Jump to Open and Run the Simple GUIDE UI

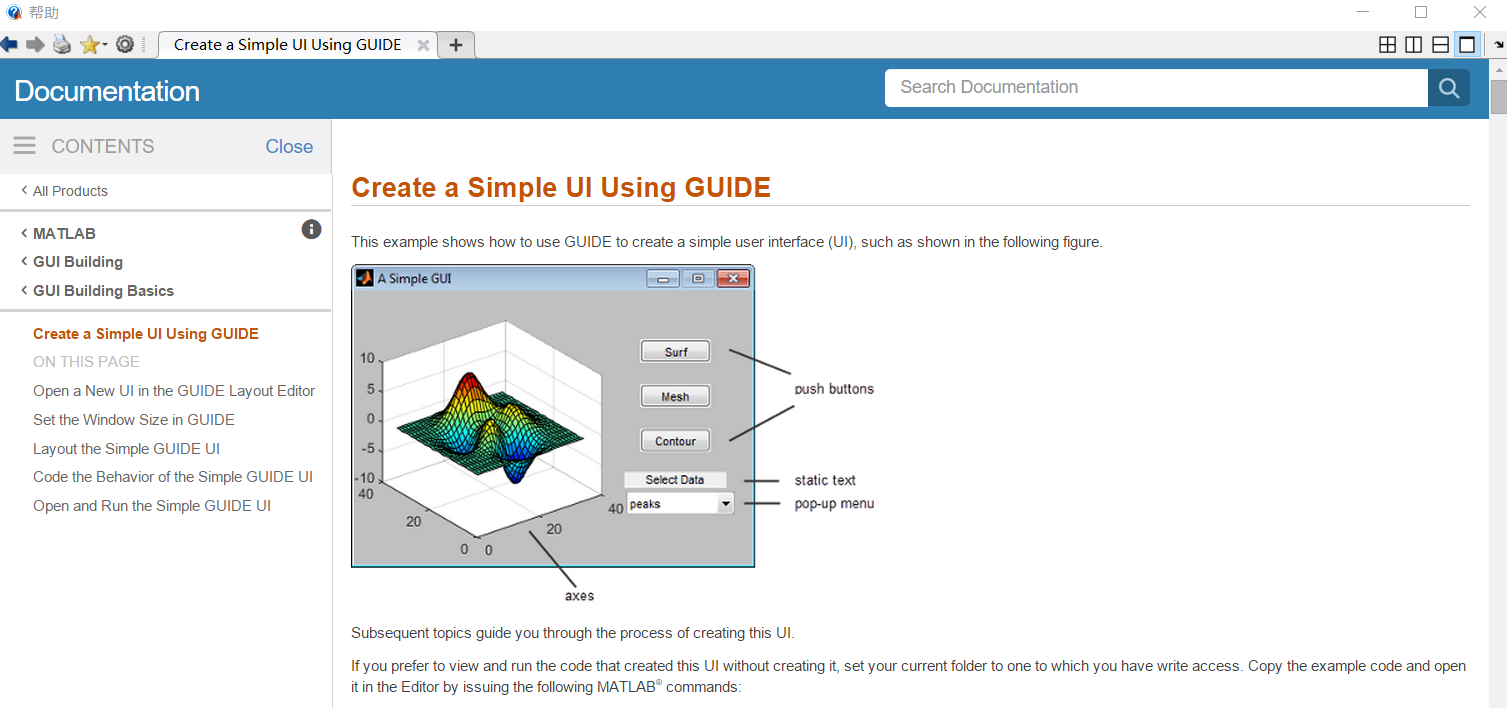(152, 506)
